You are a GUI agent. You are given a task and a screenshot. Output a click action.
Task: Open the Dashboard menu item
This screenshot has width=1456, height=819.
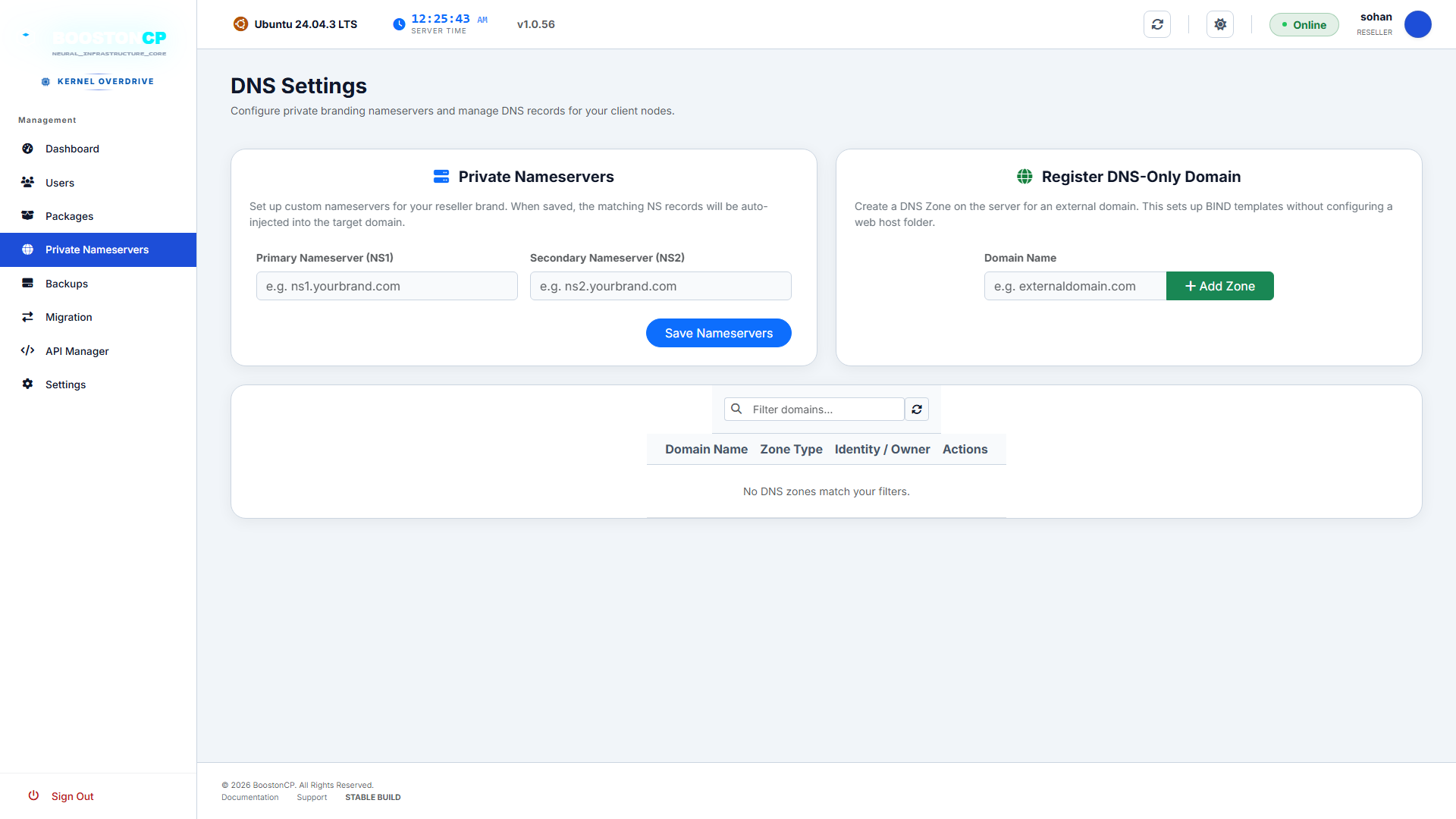click(99, 149)
